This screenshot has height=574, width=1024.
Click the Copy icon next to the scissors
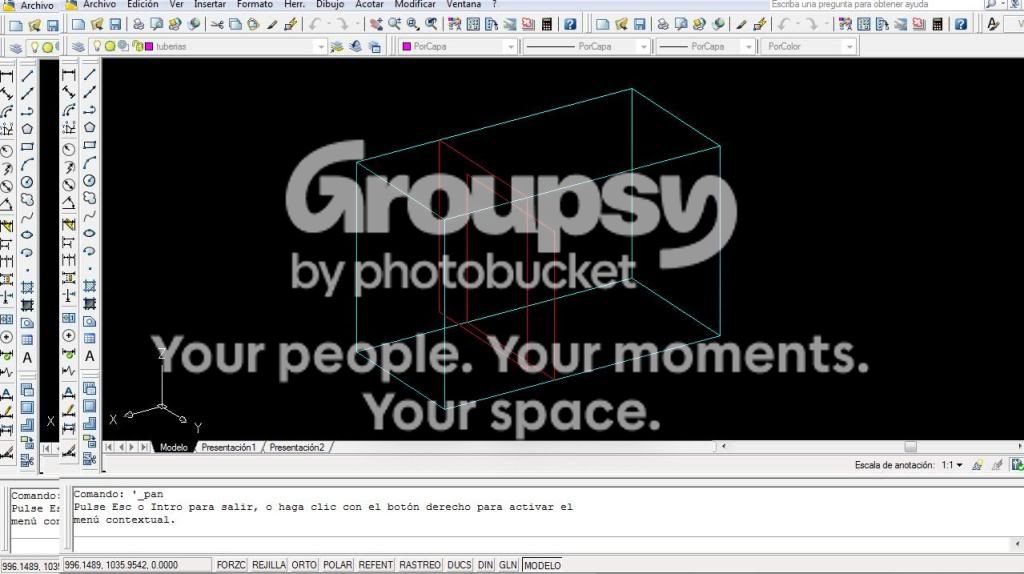tap(235, 25)
